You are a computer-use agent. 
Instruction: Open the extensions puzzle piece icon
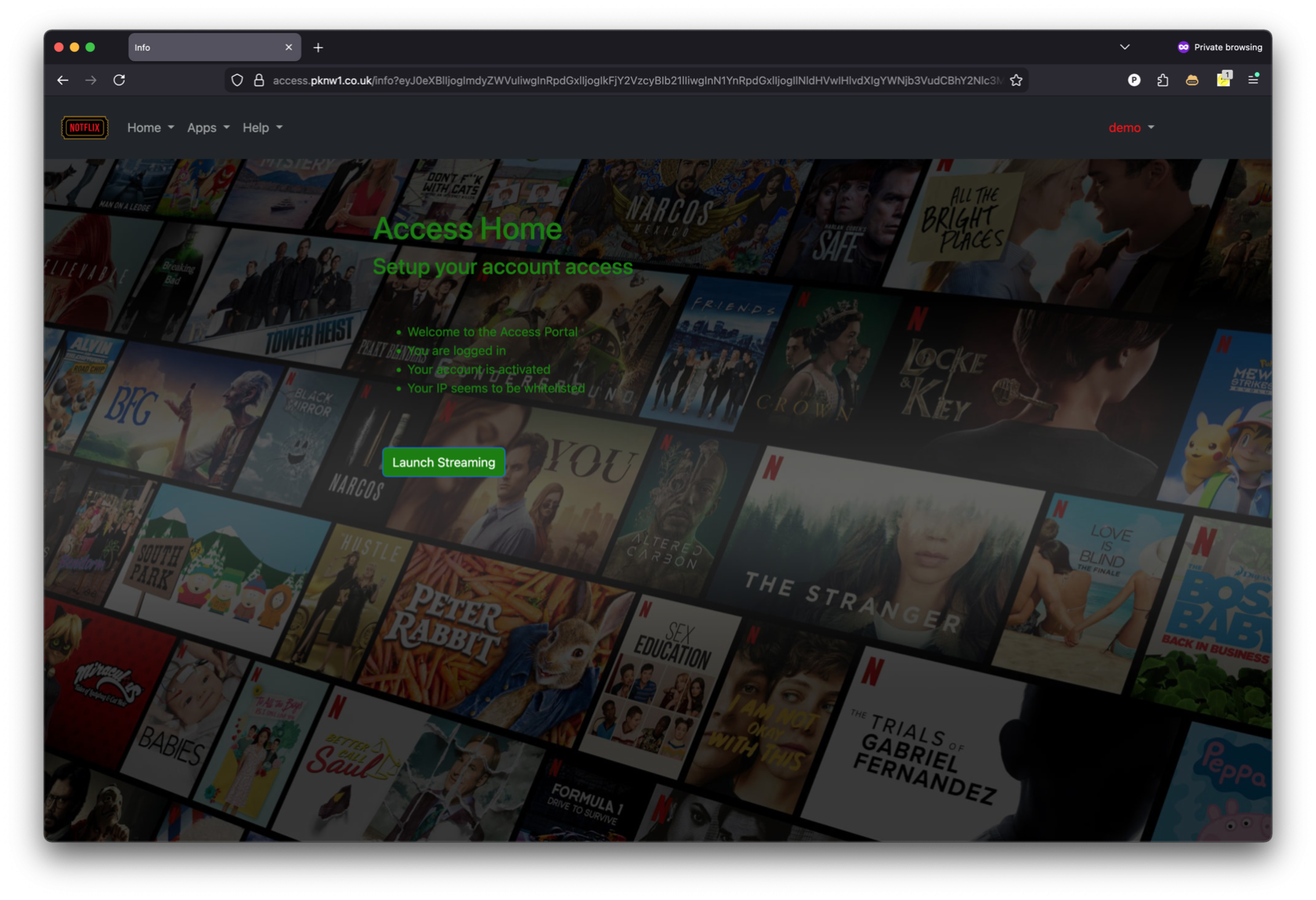point(1162,80)
